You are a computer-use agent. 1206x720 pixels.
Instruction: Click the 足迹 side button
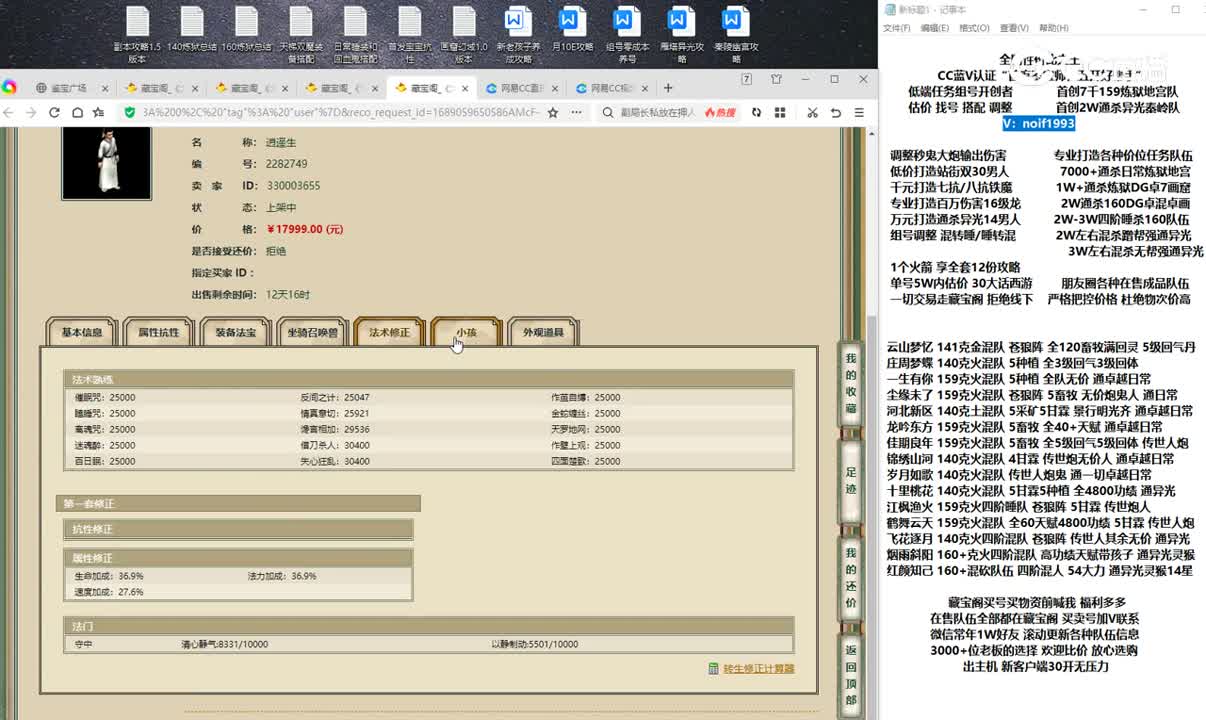[850, 480]
